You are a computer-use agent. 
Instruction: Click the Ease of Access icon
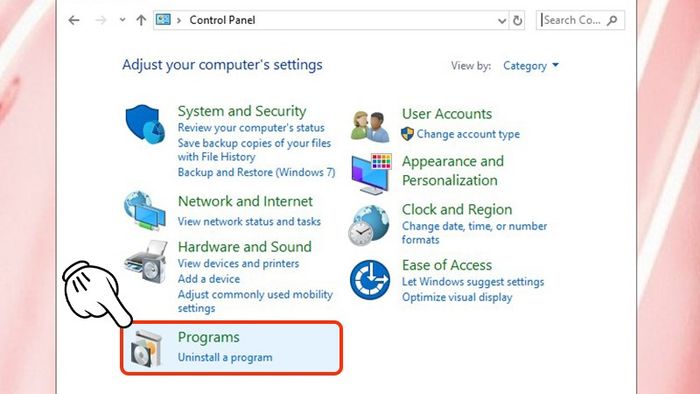click(370, 280)
